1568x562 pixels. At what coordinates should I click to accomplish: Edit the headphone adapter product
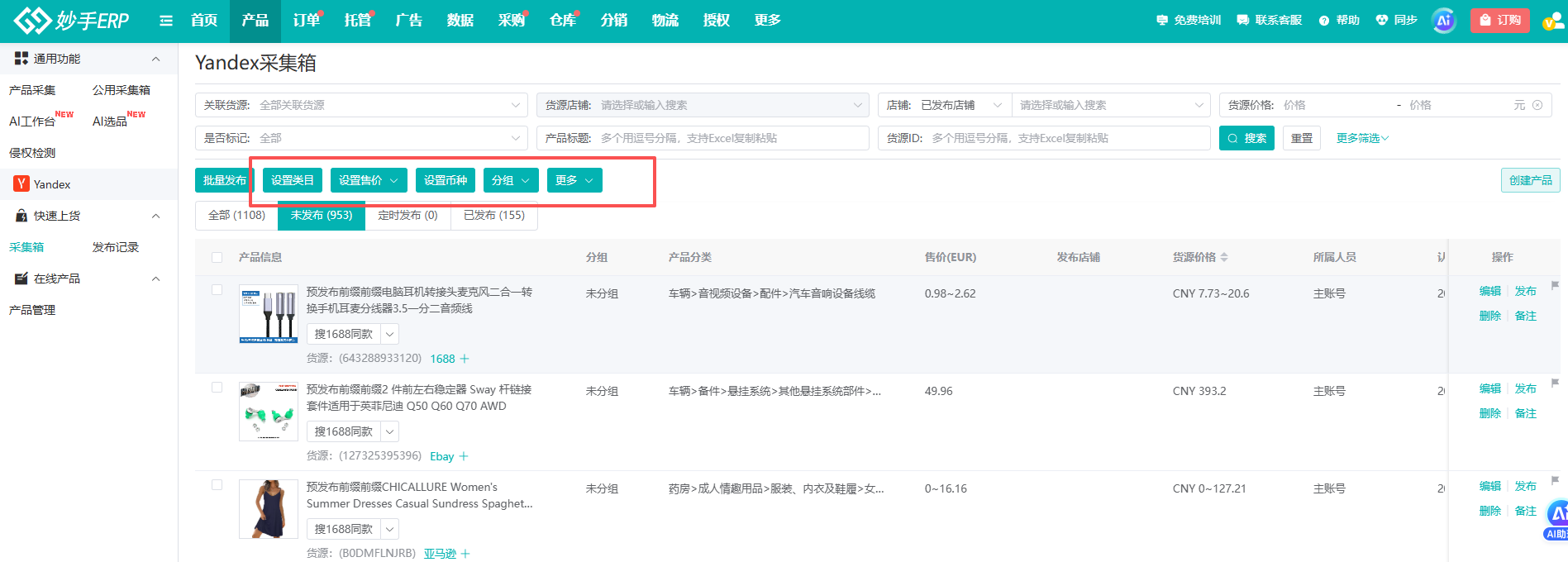point(1490,291)
